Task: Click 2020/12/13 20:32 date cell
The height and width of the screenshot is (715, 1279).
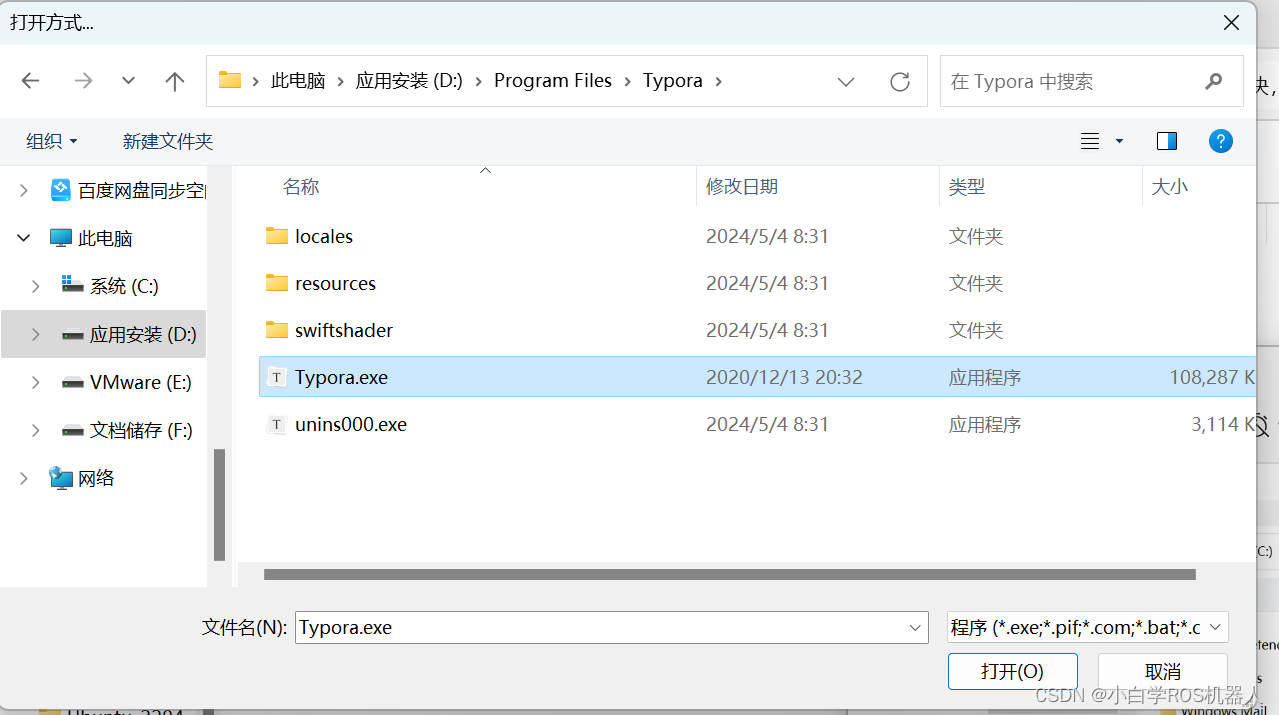Action: pos(784,377)
